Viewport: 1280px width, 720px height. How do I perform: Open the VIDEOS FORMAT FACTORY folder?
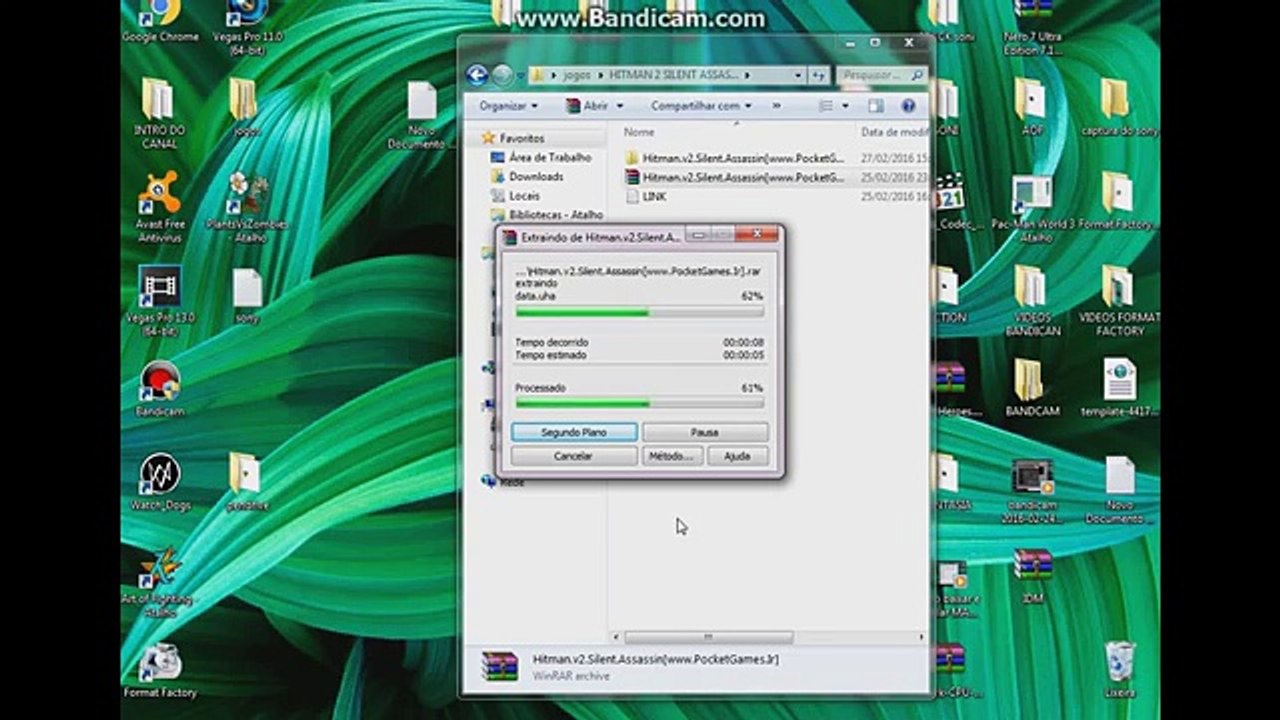1119,300
